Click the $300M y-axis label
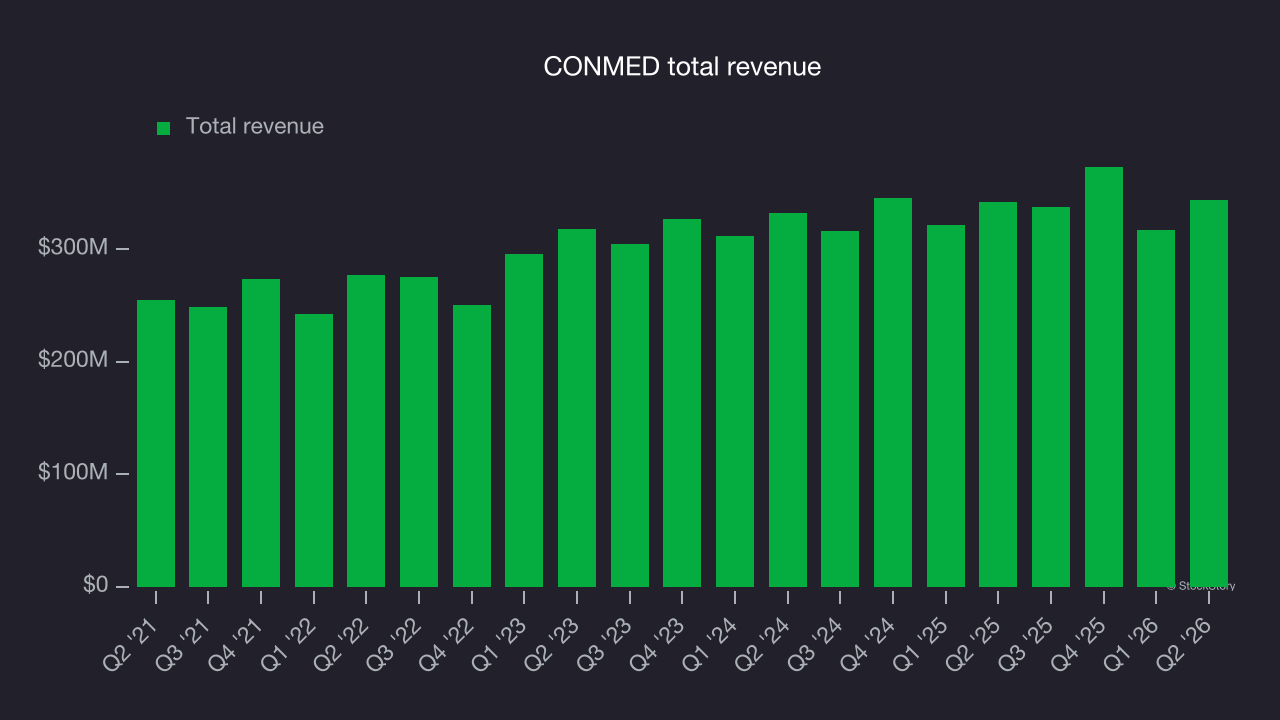Screen dimensions: 1280x720 point(72,248)
